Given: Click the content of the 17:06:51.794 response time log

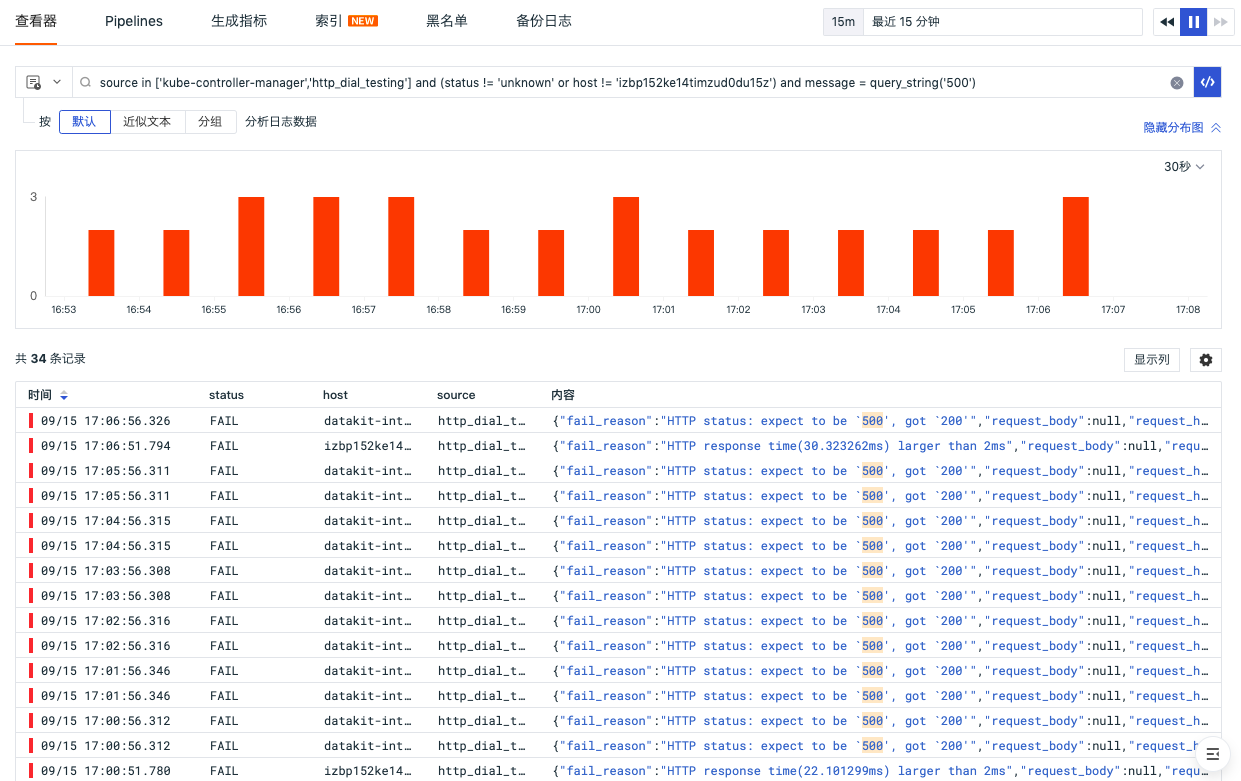Looking at the screenshot, I should click(x=880, y=446).
